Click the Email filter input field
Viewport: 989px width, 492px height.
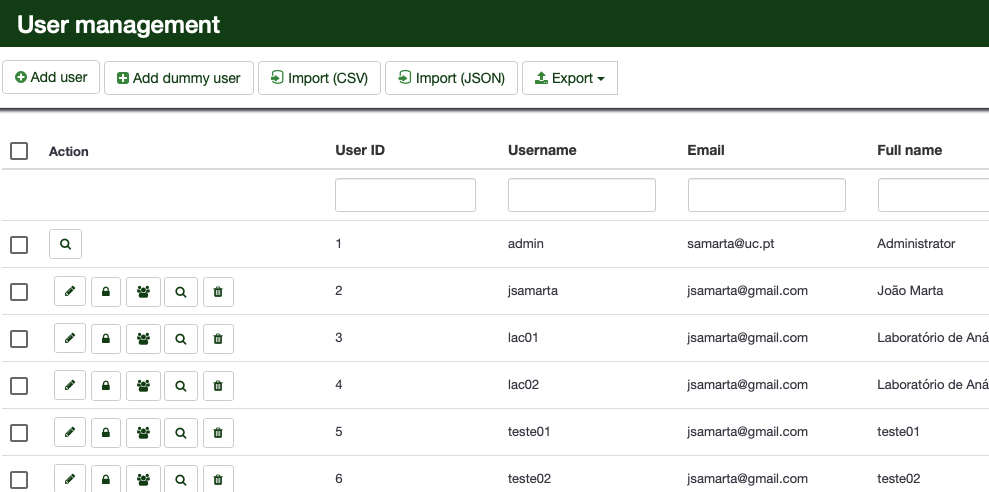[x=766, y=195]
